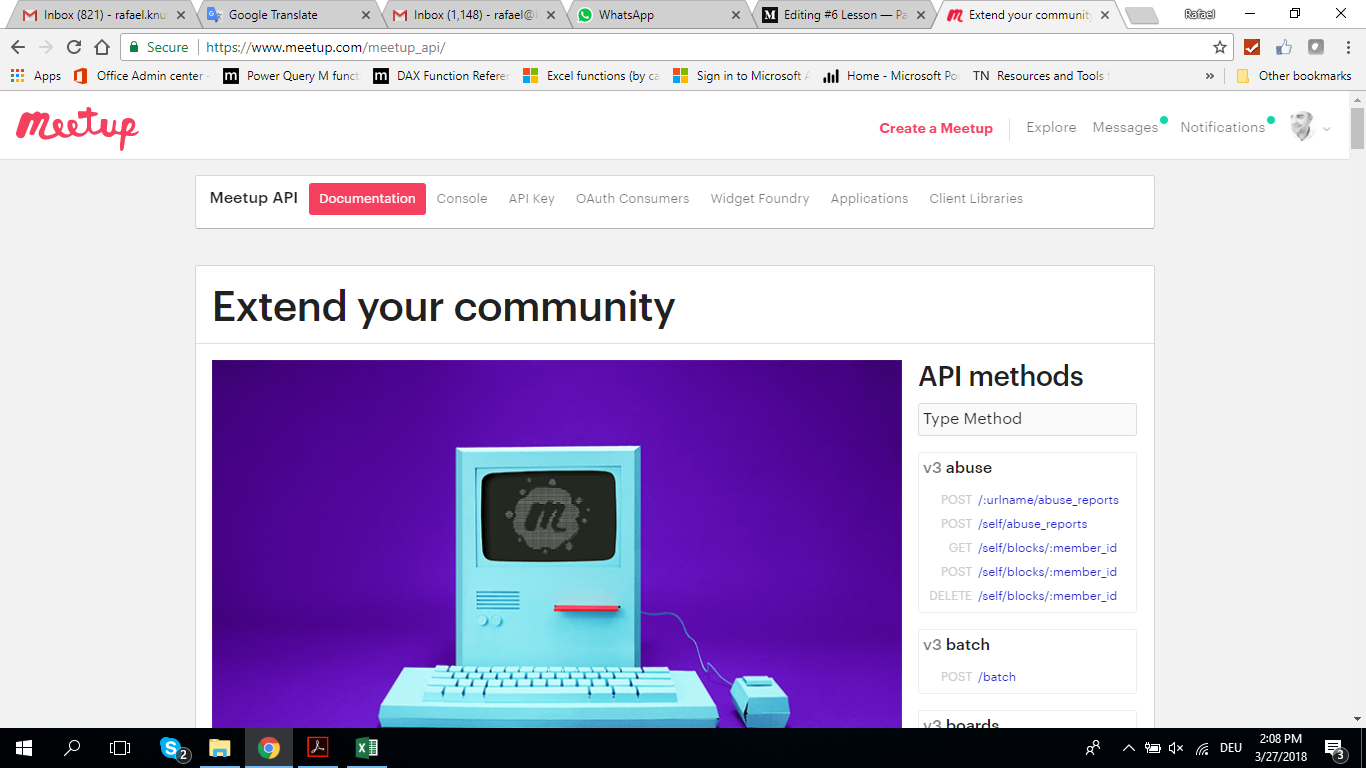Open Adobe Acrobat from the taskbar
Image resolution: width=1366 pixels, height=768 pixels.
click(318, 748)
